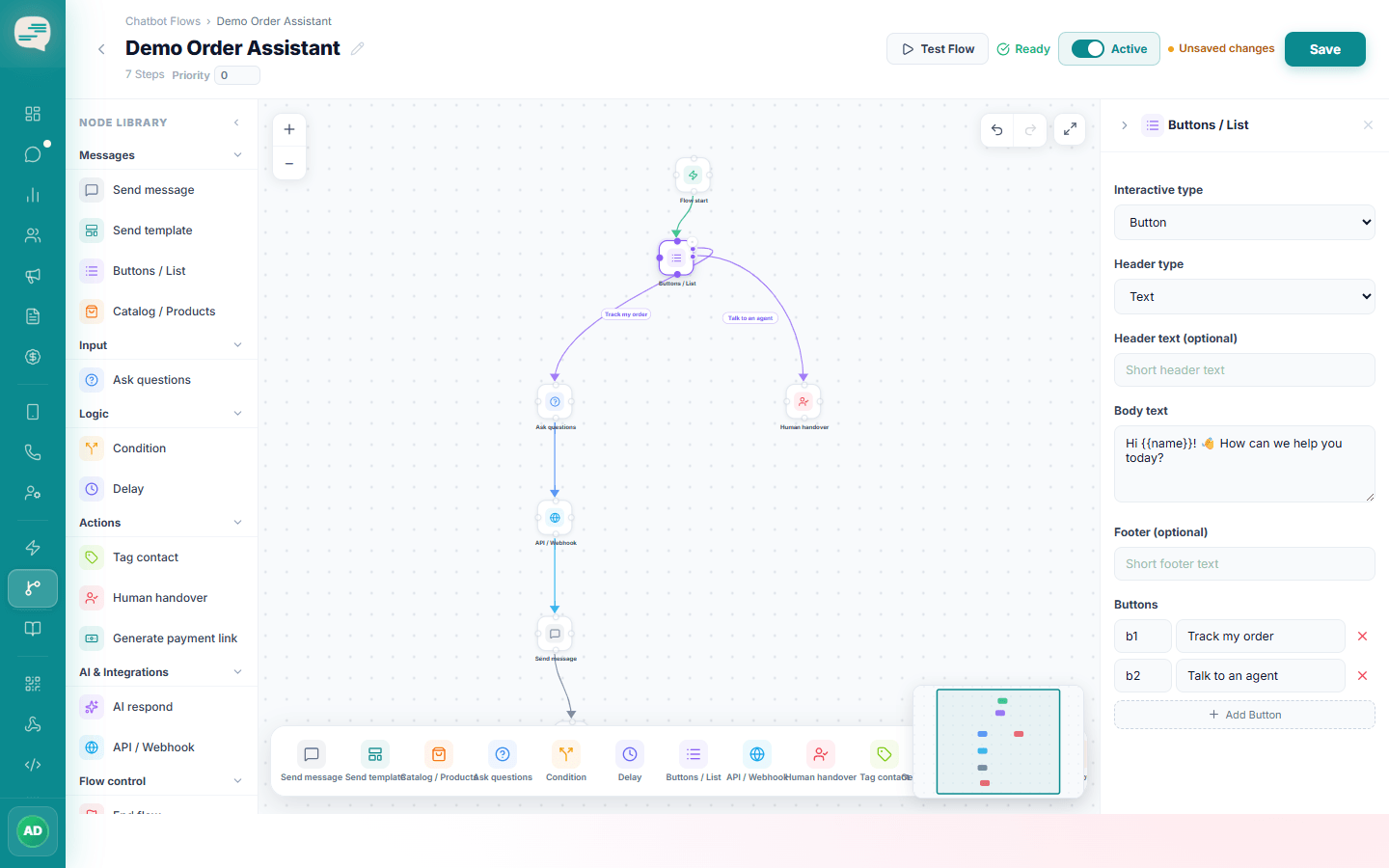Add Condition node from bottom toolbar

point(566,762)
